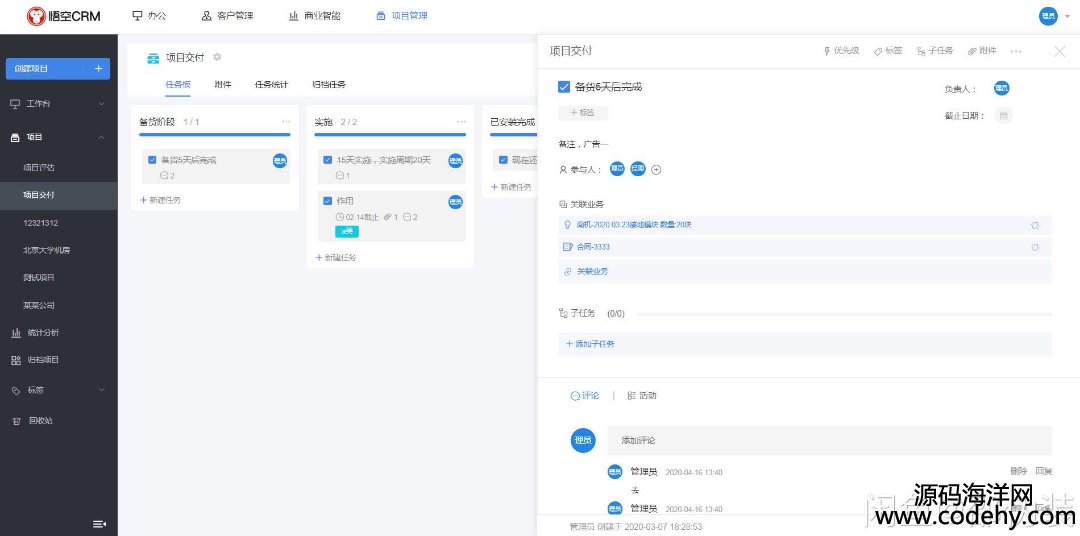Switch to the 任务统计 tab
The width and height of the screenshot is (1080, 536).
click(270, 85)
